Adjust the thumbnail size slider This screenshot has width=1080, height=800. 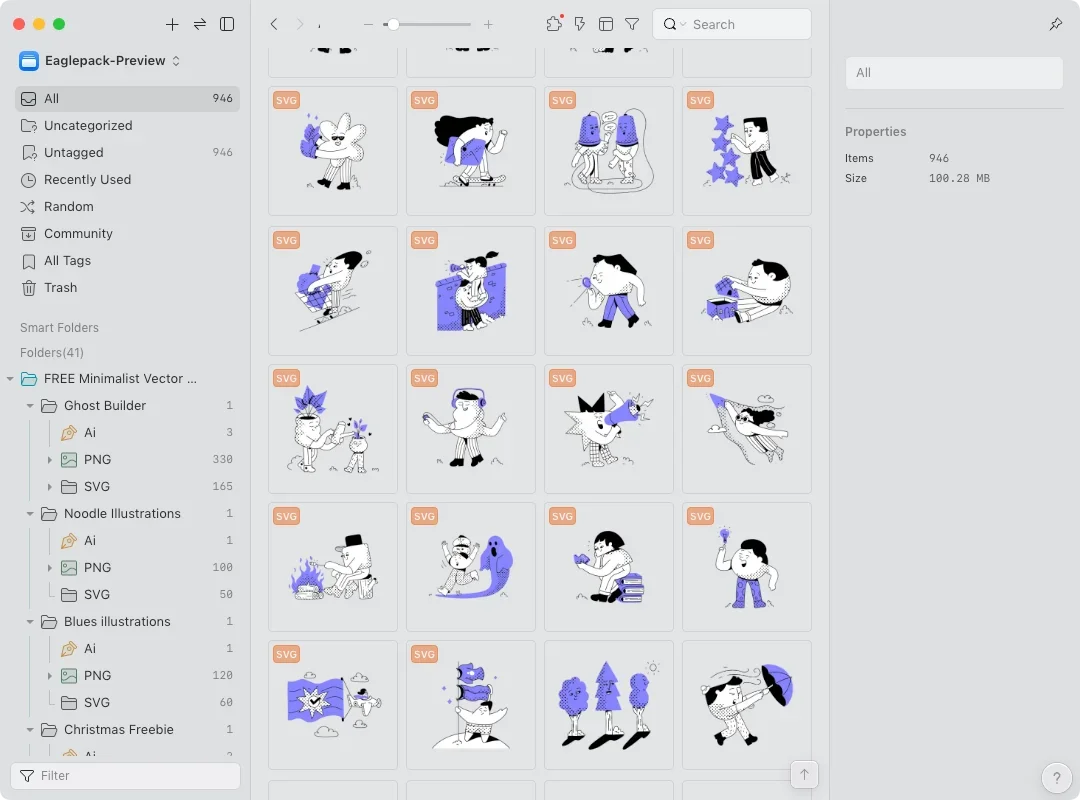point(427,24)
